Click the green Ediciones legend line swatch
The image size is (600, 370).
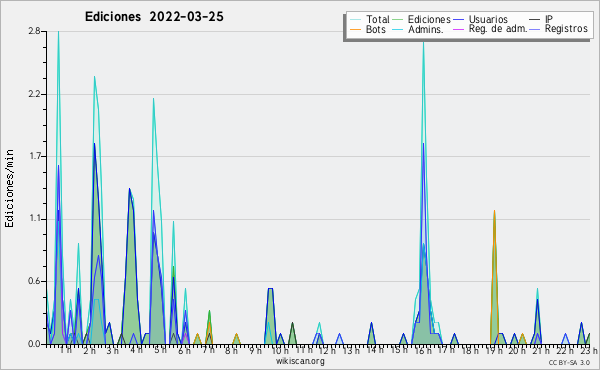[398, 20]
